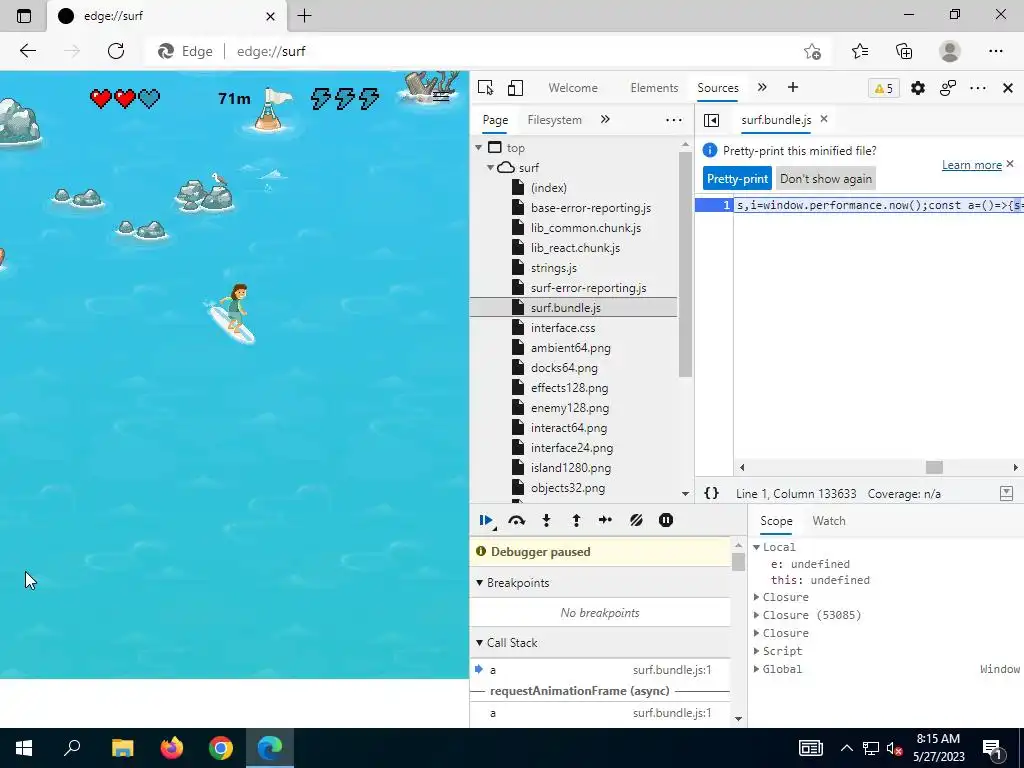Select the inspect element picker icon

485,88
